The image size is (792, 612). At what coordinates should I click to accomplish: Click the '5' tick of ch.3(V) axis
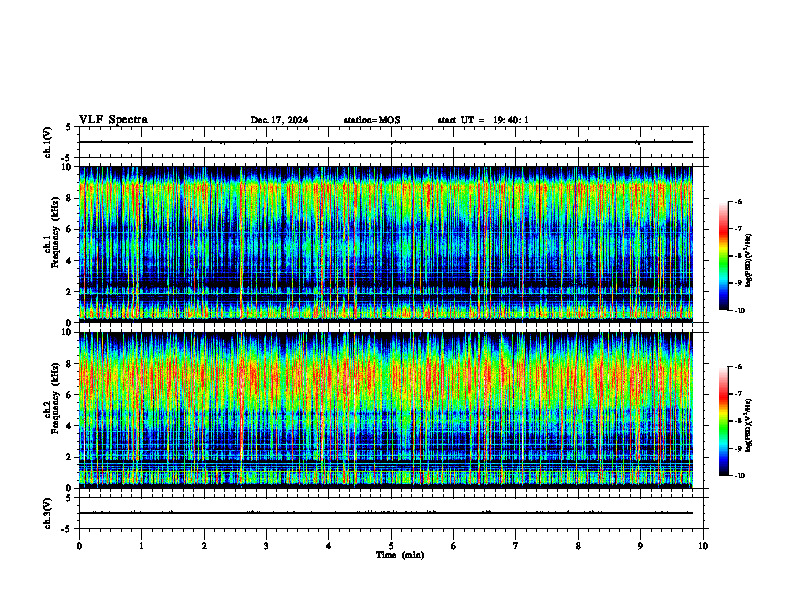coord(68,498)
